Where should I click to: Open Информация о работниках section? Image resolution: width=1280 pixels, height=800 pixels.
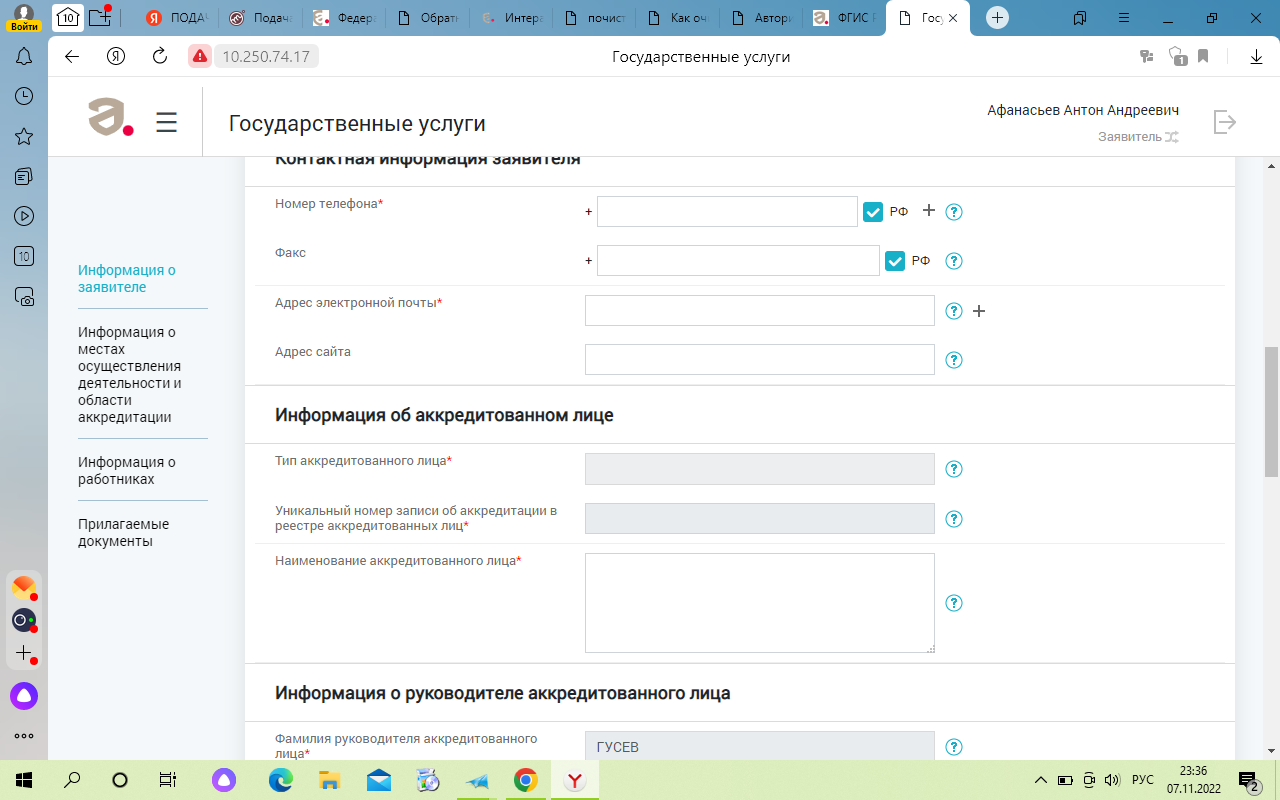click(x=127, y=470)
